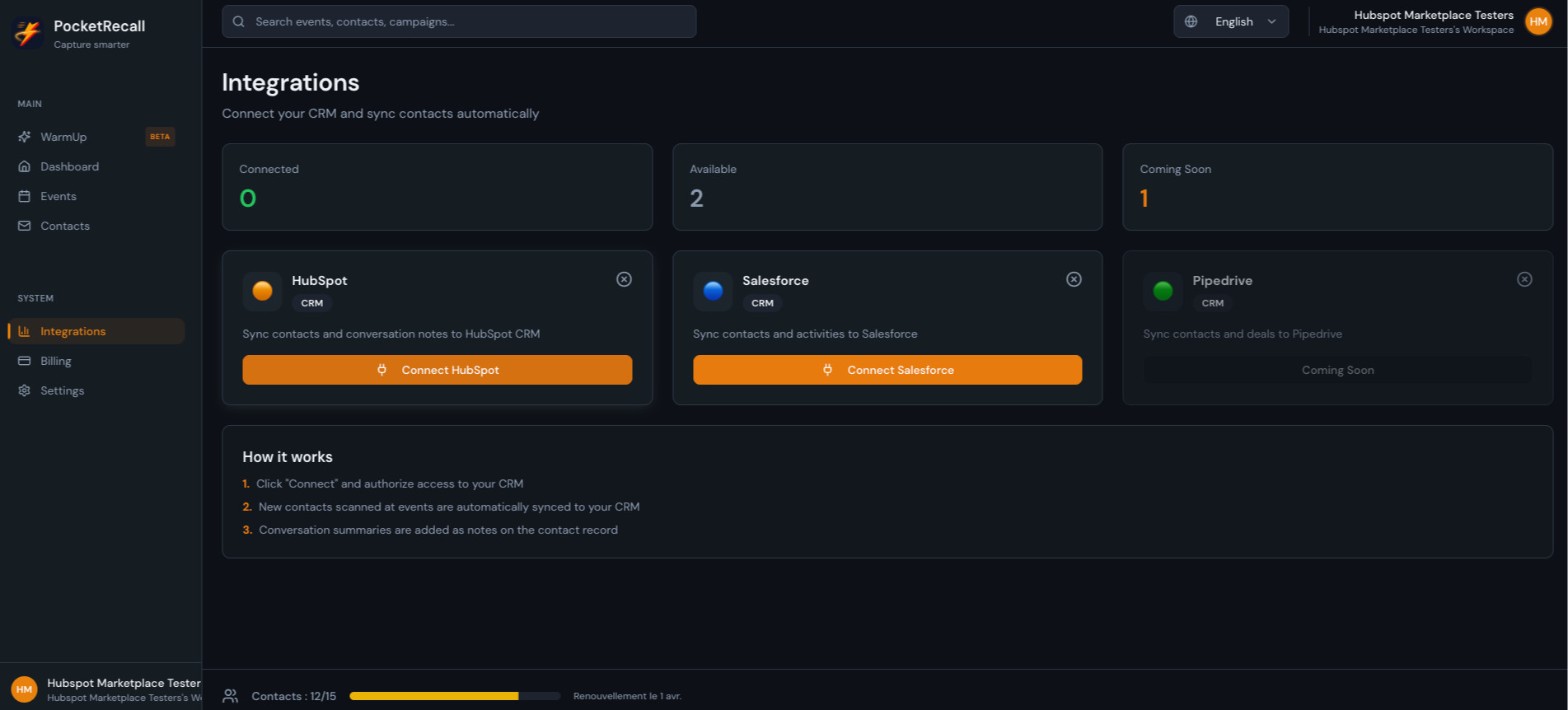
Task: Click the "How it works" heading
Action: 288,457
